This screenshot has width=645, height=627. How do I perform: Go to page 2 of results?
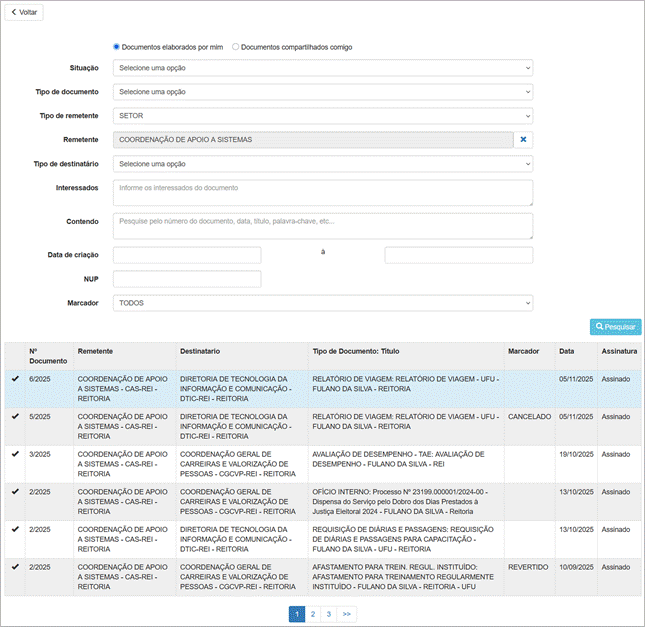(x=313, y=614)
